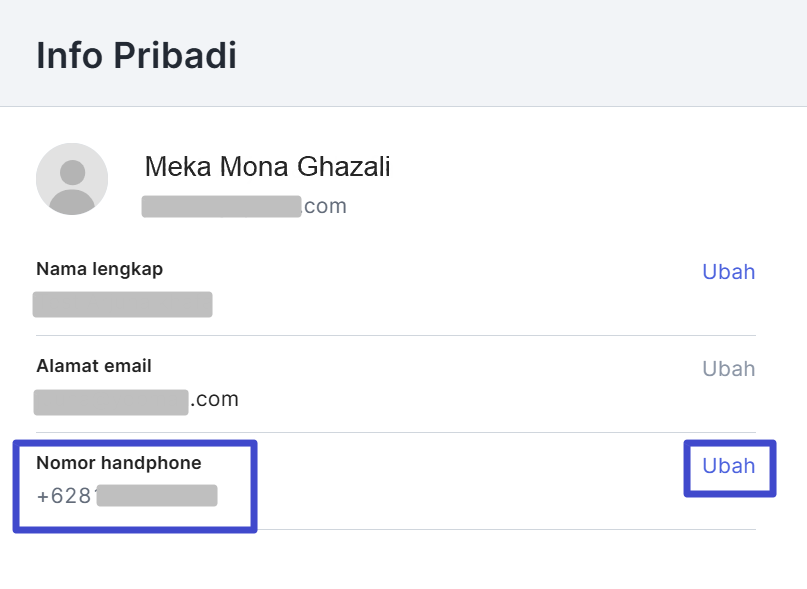
Task: Click the Info Pribadi page heading
Action: coord(136,55)
